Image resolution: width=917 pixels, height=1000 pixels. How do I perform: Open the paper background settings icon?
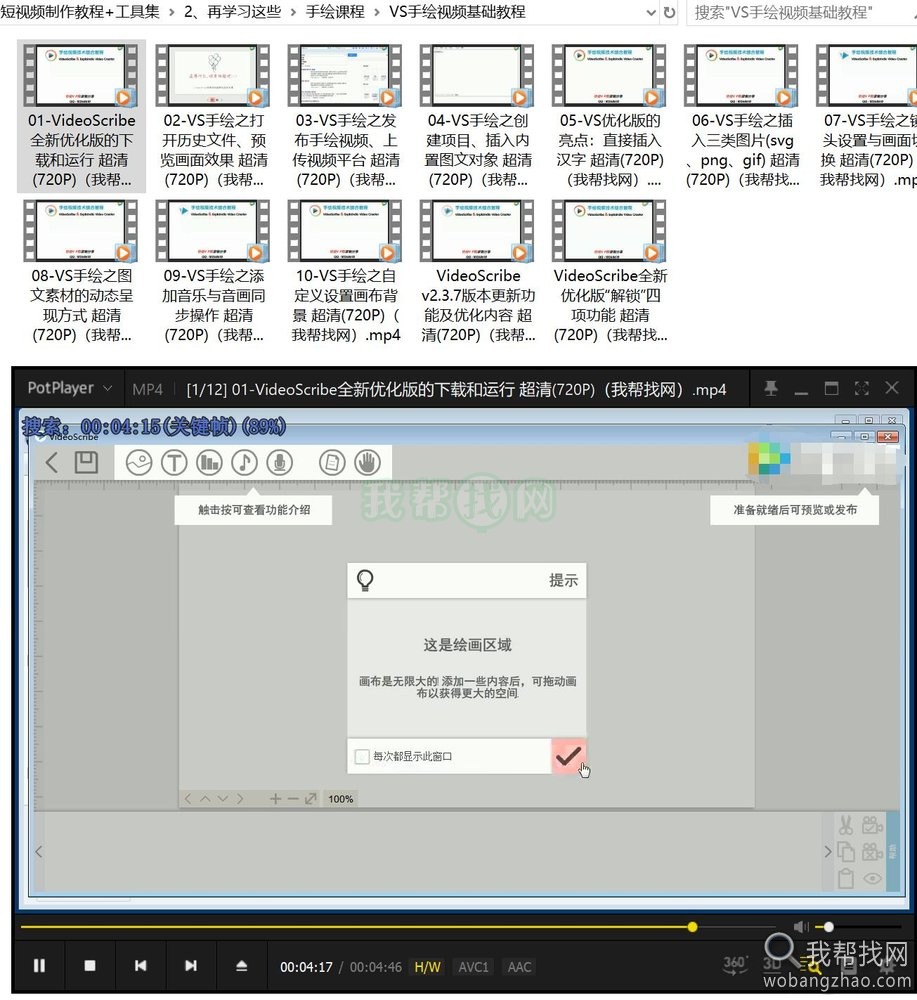[332, 462]
